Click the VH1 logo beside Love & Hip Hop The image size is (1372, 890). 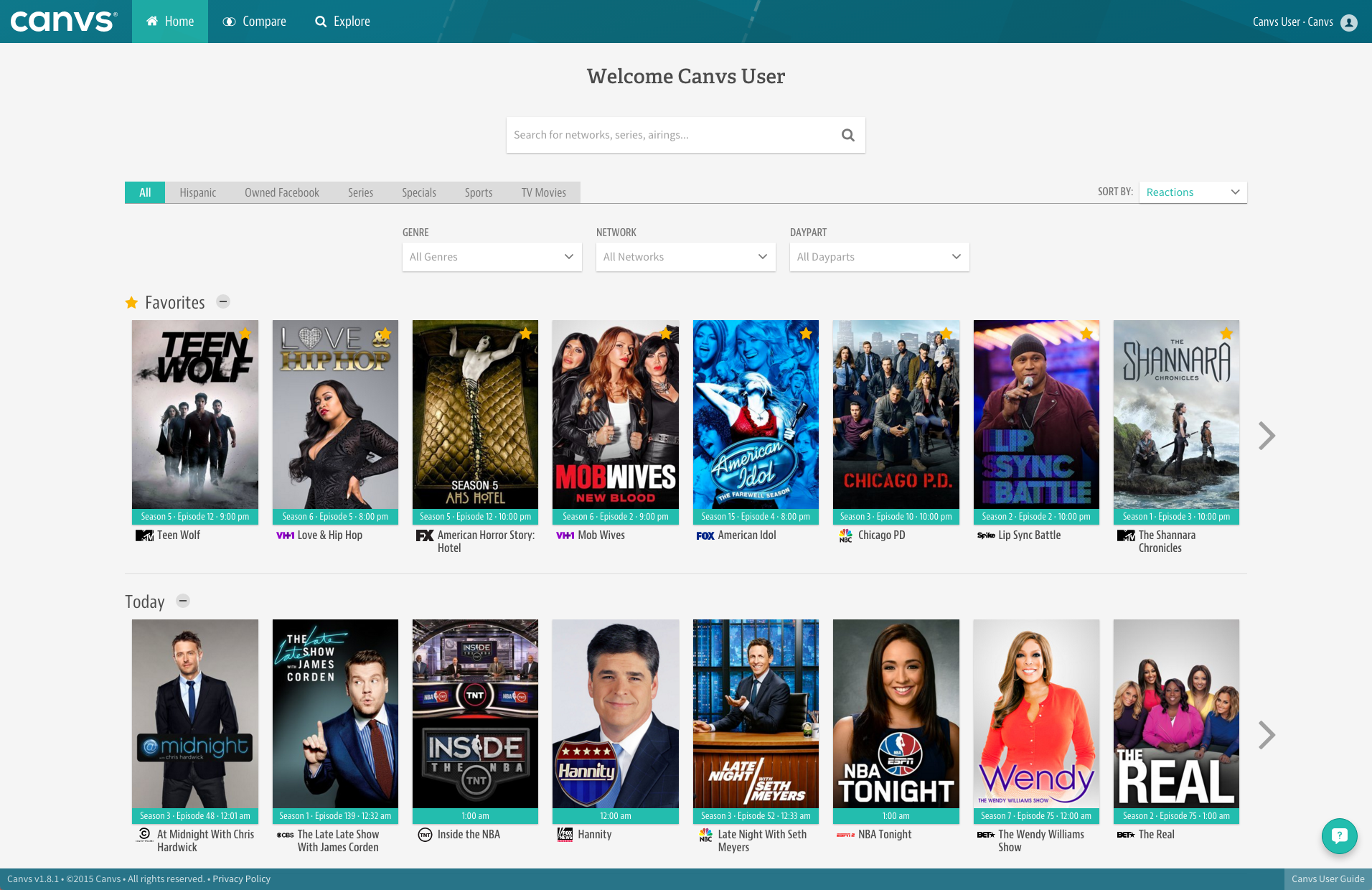click(285, 535)
